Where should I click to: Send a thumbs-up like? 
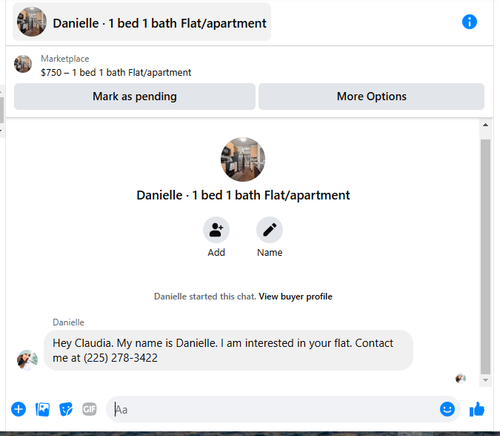(x=477, y=409)
